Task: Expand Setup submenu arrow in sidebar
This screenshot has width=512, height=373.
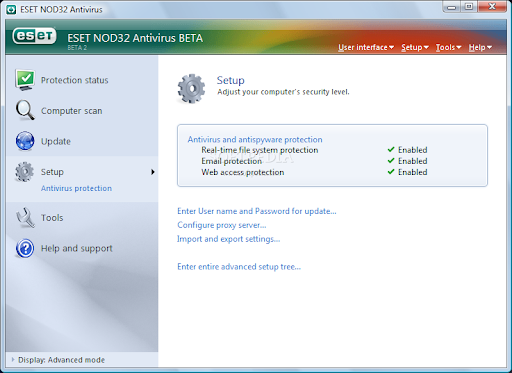Action: 153,172
